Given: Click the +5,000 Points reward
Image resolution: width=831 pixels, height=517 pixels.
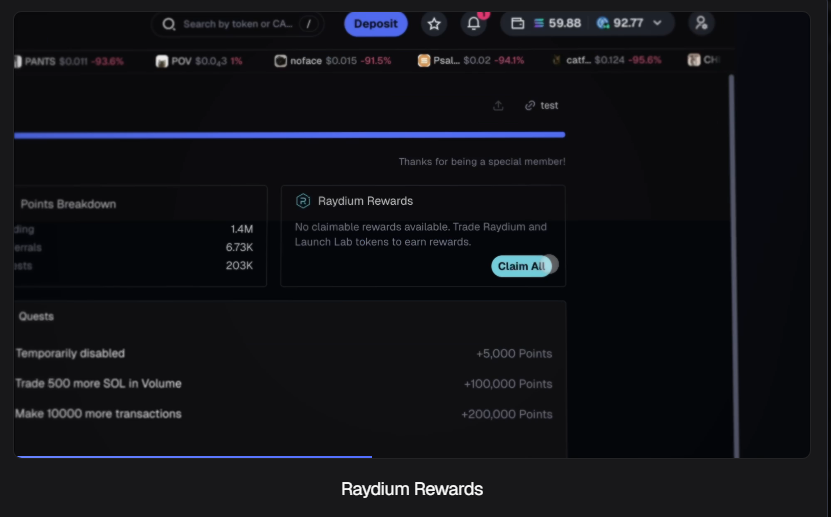Looking at the screenshot, I should click(514, 354).
